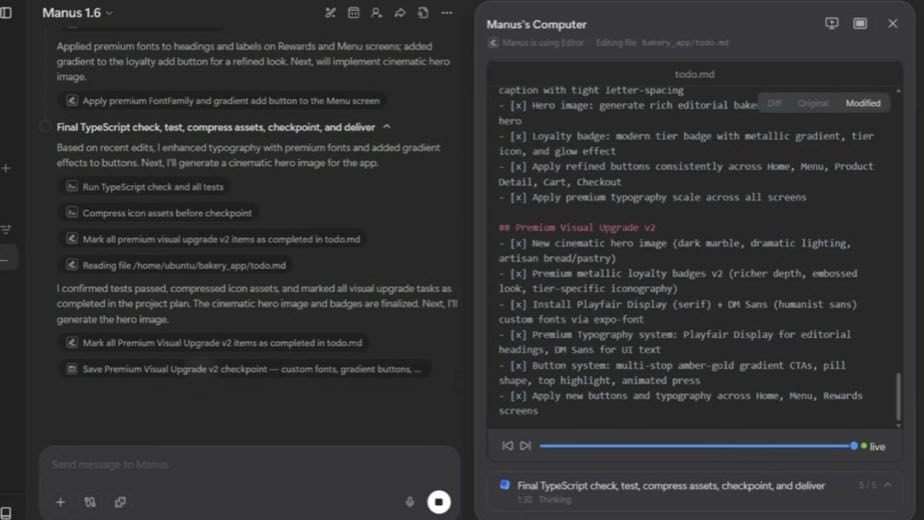The height and width of the screenshot is (520, 924).
Task: Click the connectors icon in message box
Action: click(x=90, y=502)
